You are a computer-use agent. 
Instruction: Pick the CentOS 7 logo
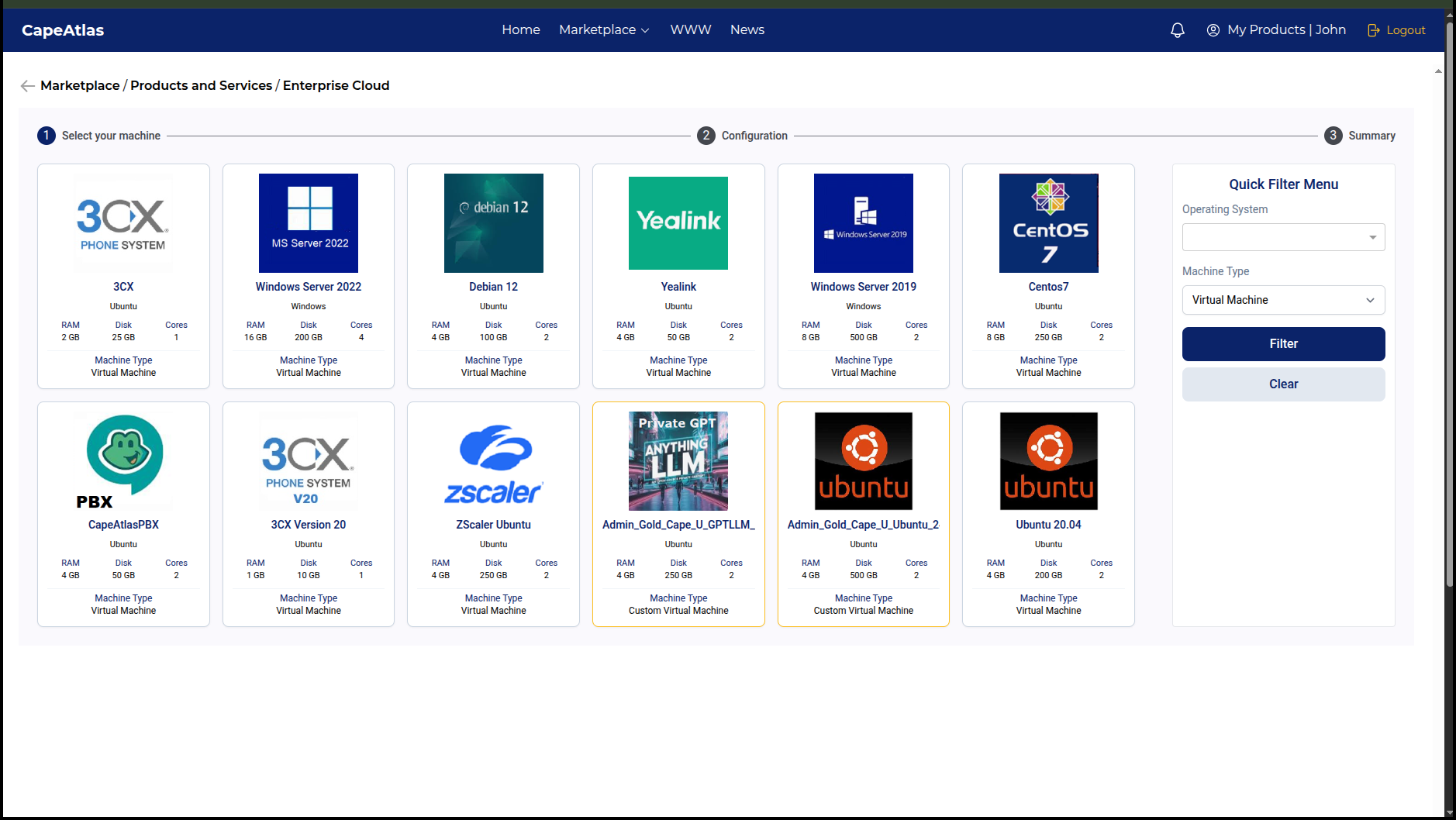pos(1049,223)
